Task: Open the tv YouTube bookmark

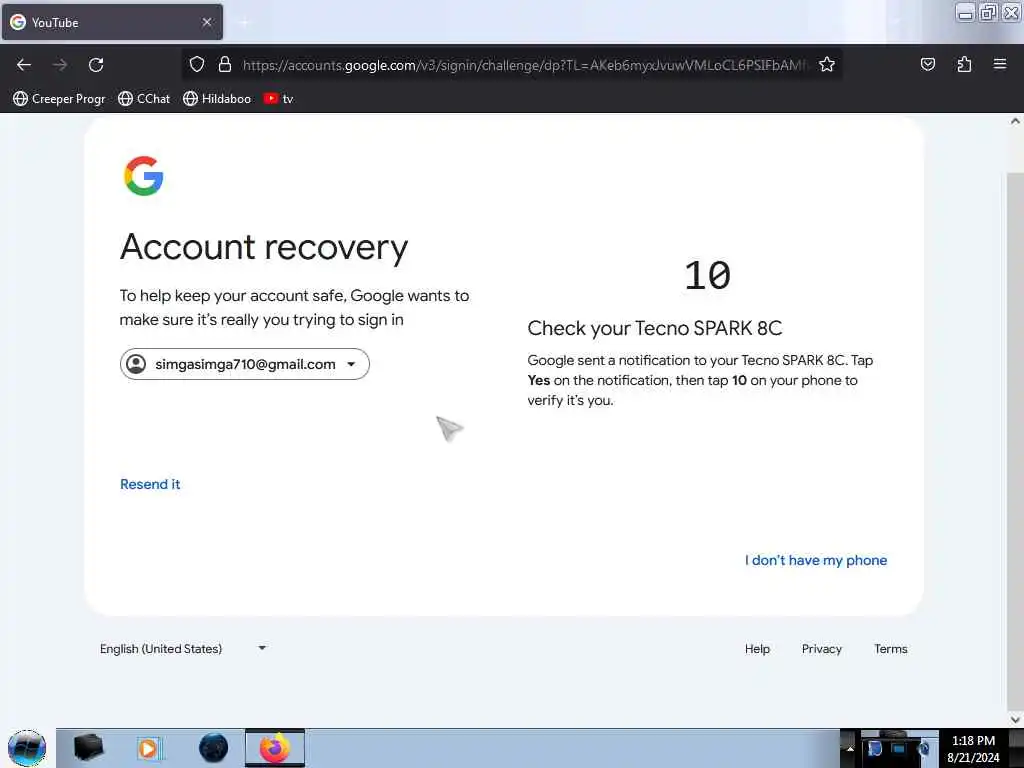Action: 279,99
